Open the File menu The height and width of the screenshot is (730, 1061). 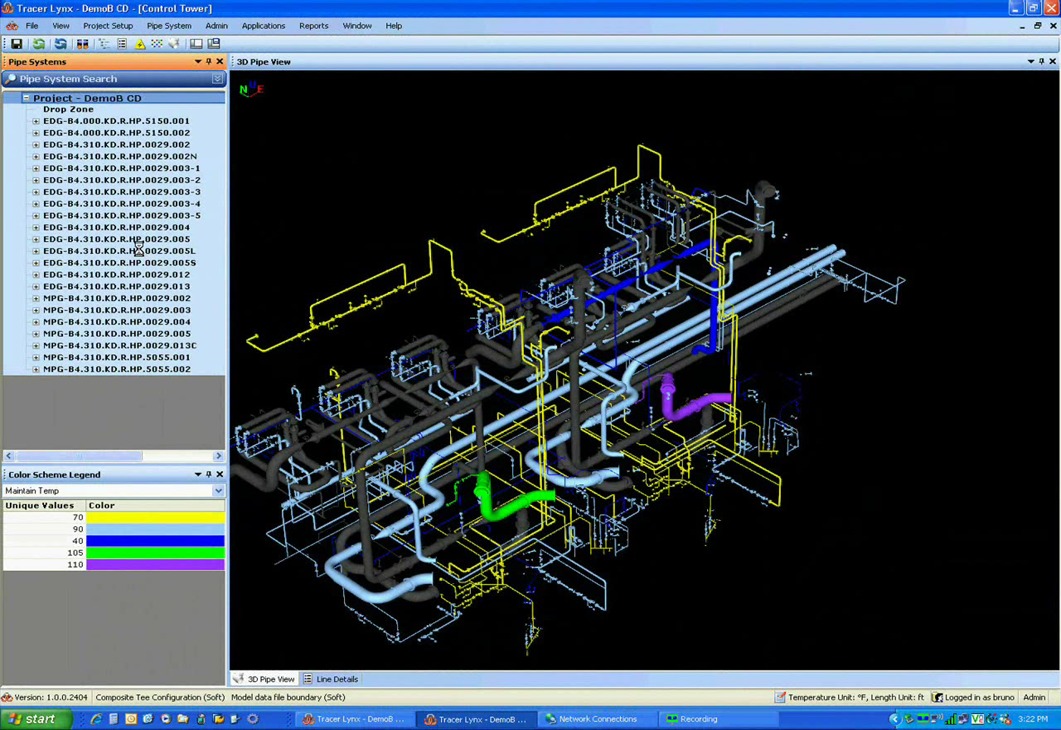(x=32, y=26)
